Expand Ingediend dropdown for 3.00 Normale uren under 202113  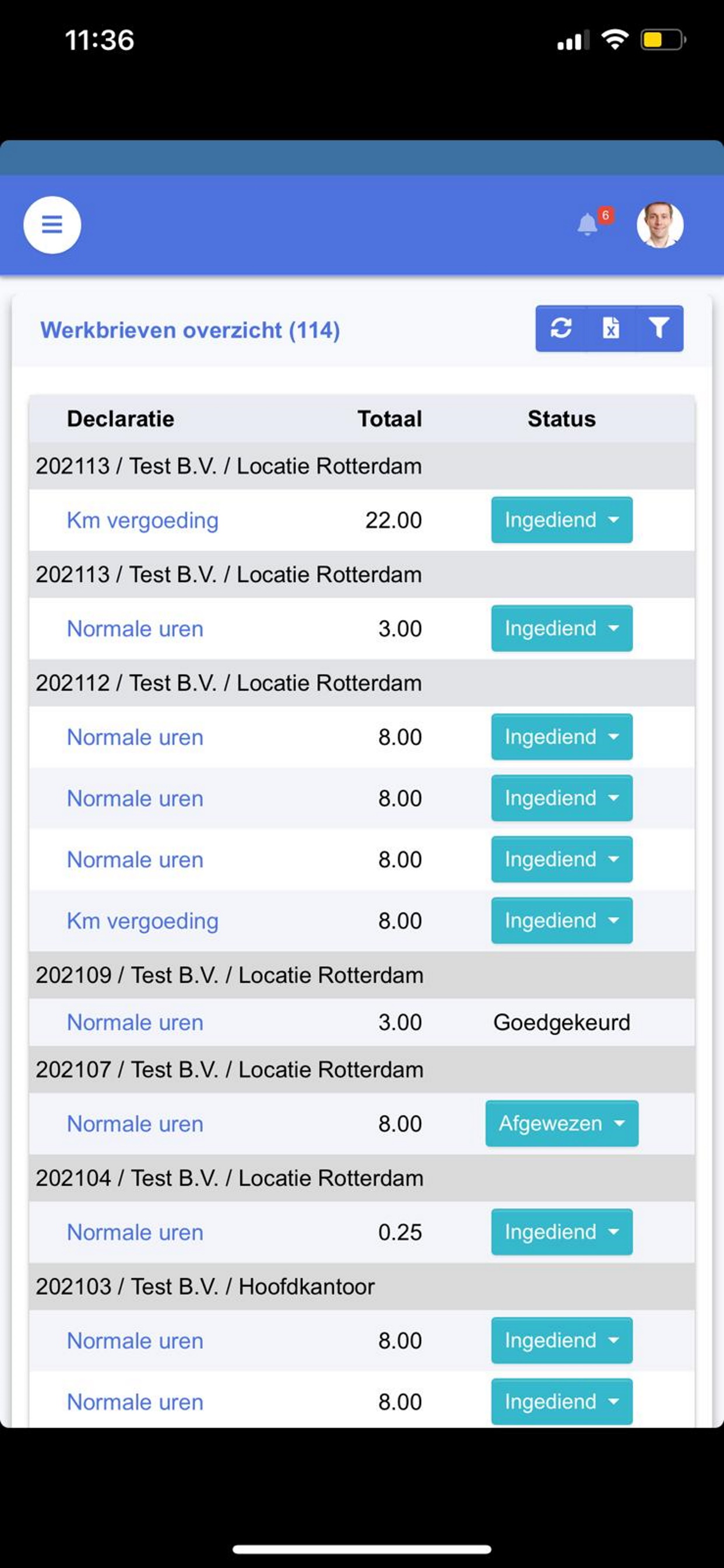pyautogui.click(x=561, y=628)
